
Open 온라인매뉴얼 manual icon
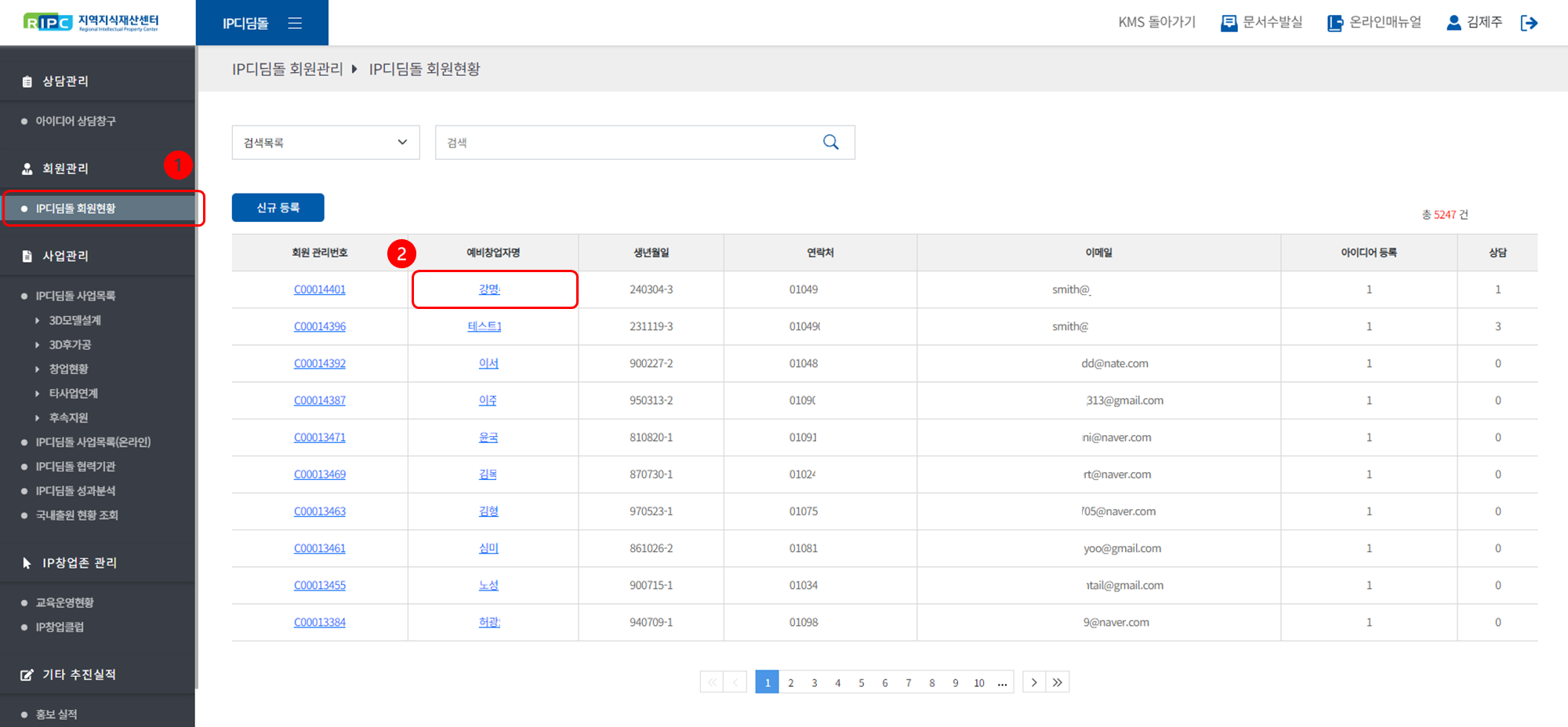tap(1334, 23)
